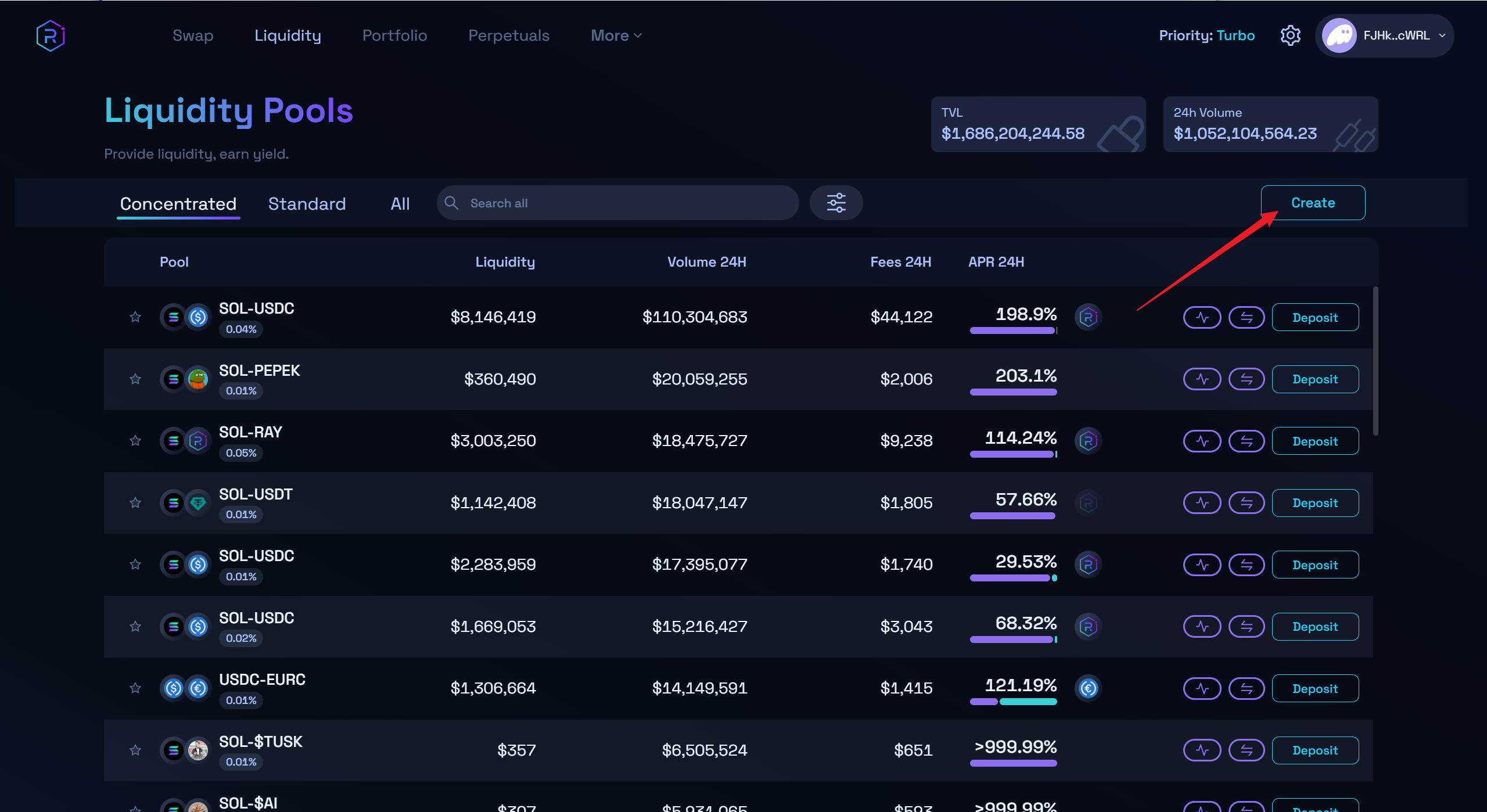The height and width of the screenshot is (812, 1487).
Task: Open chart icon for SOL-PEPEK pool
Action: point(1202,379)
